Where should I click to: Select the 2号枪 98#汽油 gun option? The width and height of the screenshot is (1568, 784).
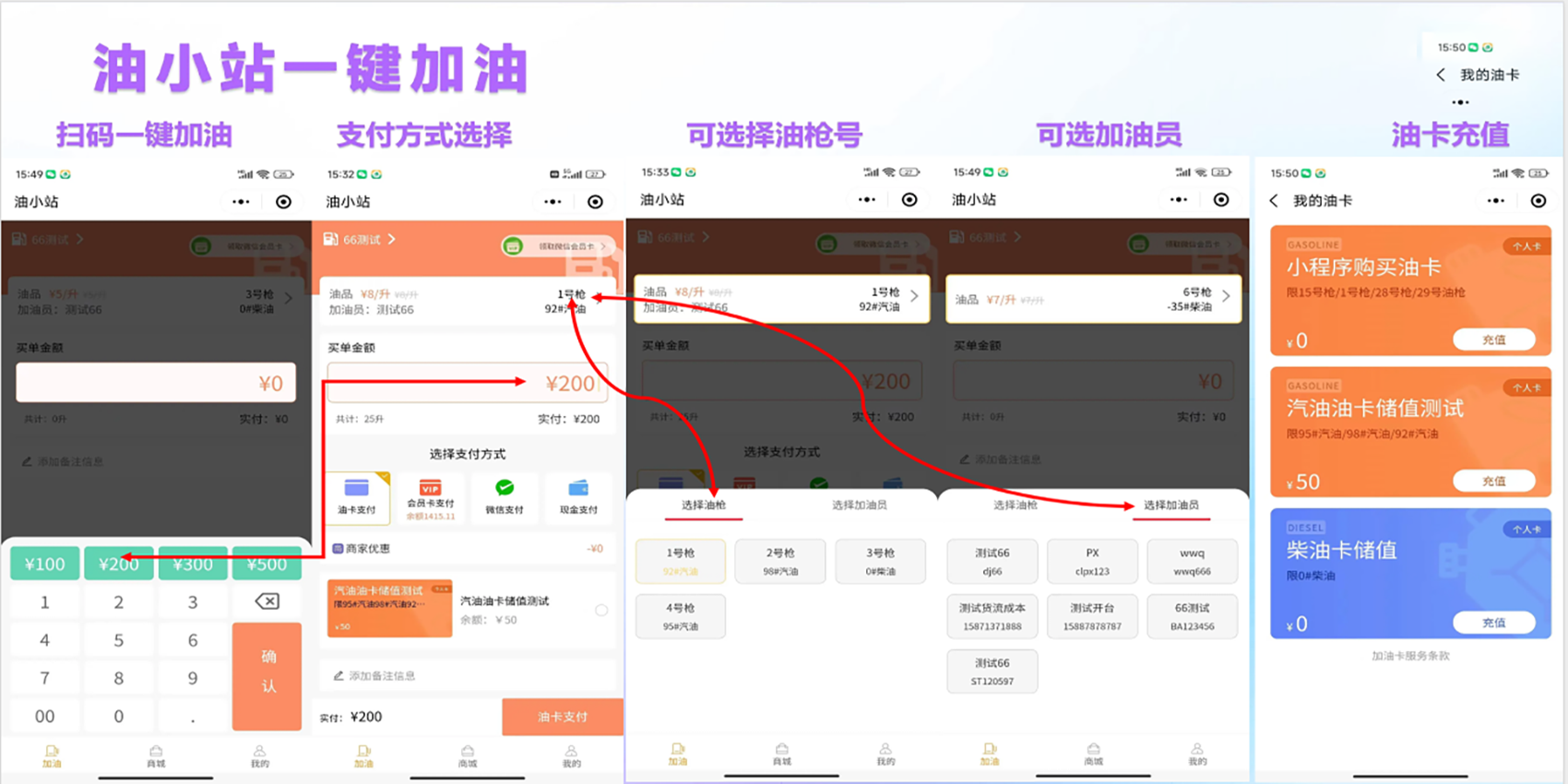[780, 561]
